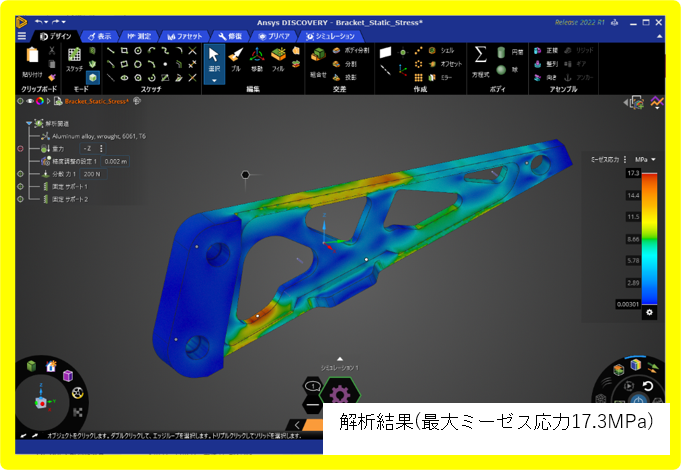Toggle the 固定 サポート2 enable marker
The height and width of the screenshot is (470, 681).
20,199
